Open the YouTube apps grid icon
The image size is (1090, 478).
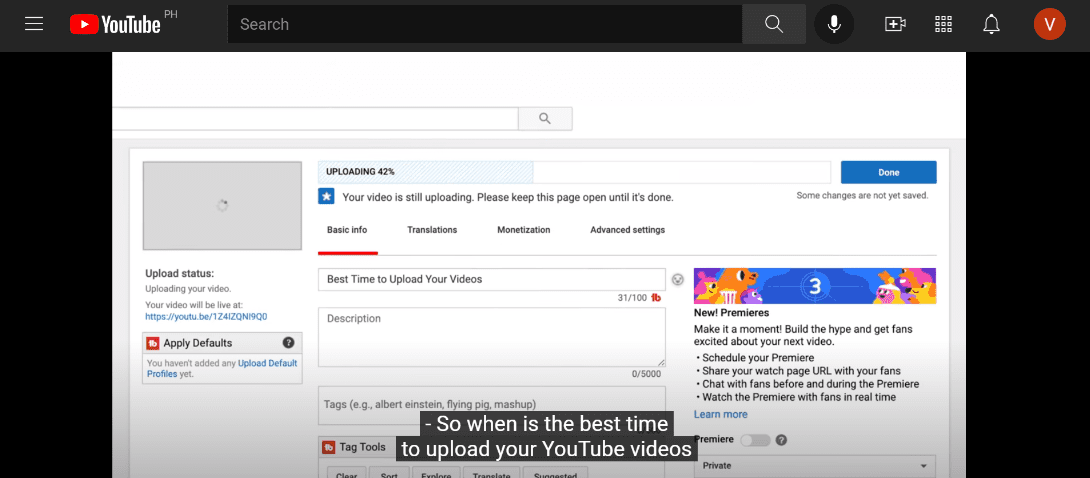[x=943, y=24]
